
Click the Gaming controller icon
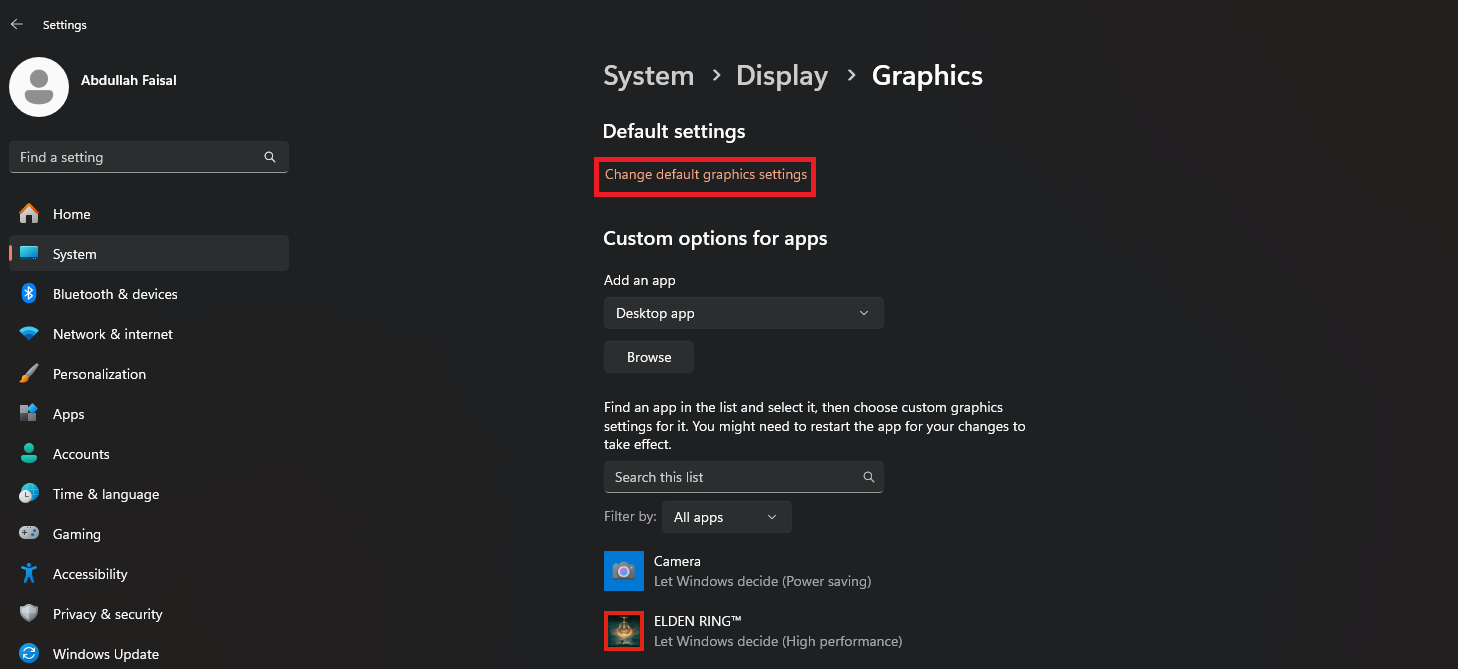click(29, 534)
